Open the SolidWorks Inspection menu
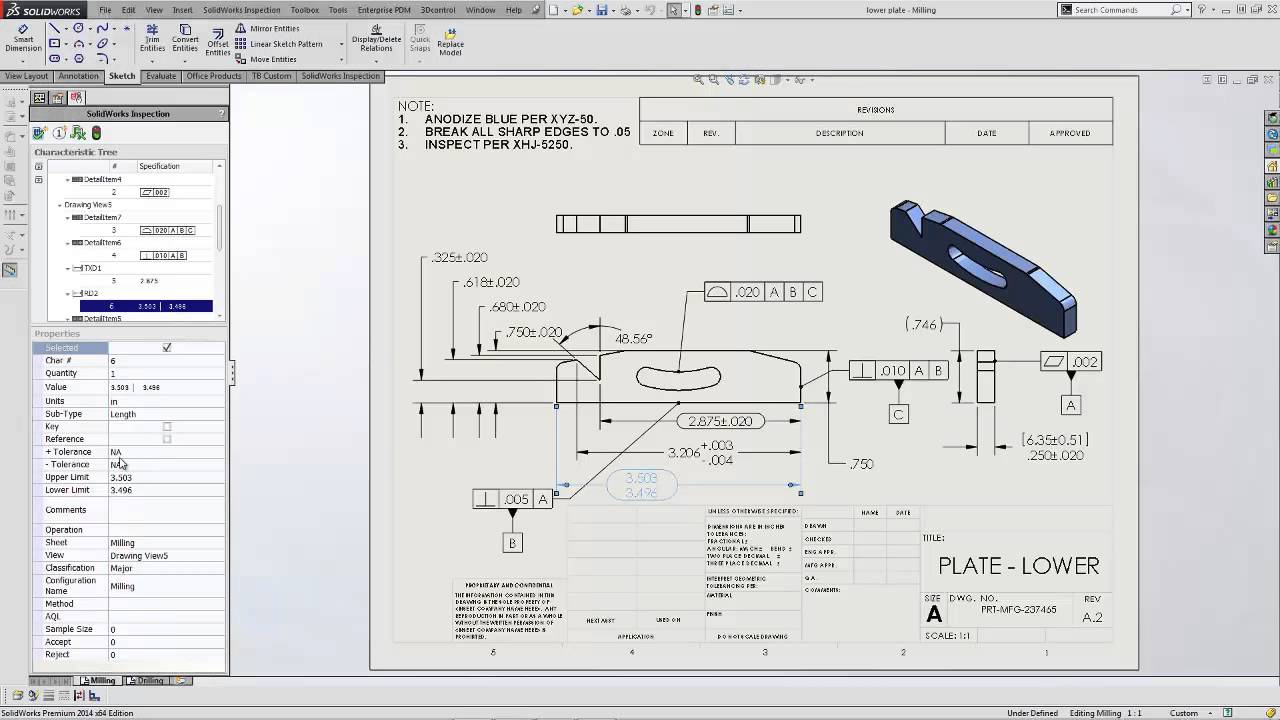 pos(241,10)
